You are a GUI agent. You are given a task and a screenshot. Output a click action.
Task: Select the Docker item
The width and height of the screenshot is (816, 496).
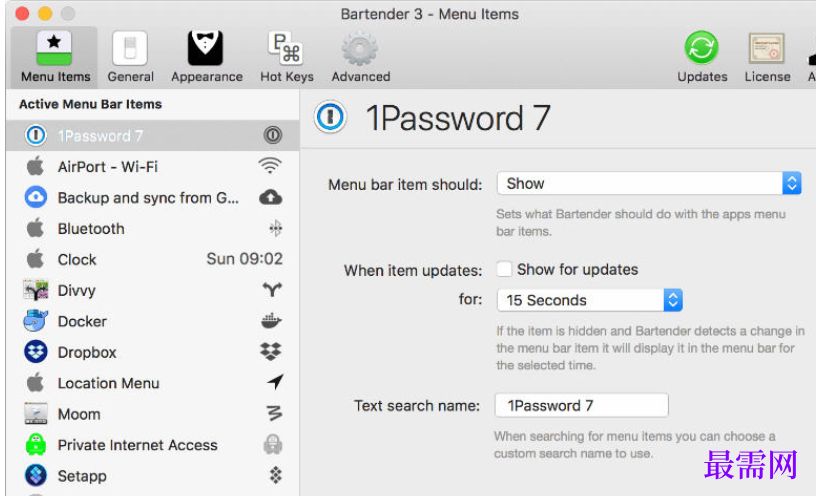(152, 321)
